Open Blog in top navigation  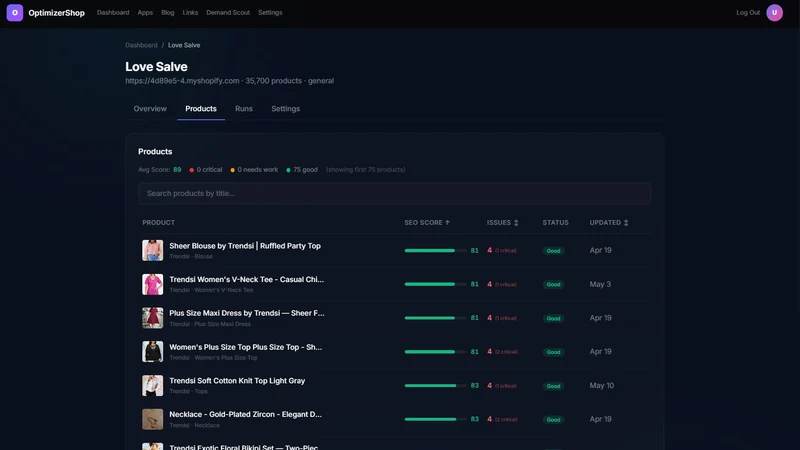pyautogui.click(x=167, y=13)
